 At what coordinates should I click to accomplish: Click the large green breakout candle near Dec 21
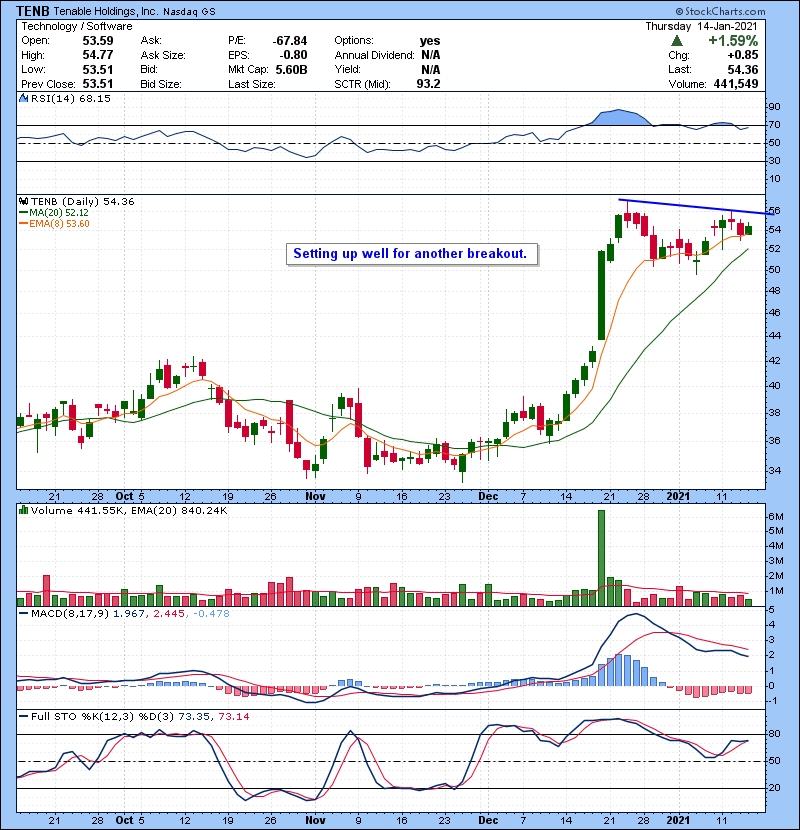(601, 295)
